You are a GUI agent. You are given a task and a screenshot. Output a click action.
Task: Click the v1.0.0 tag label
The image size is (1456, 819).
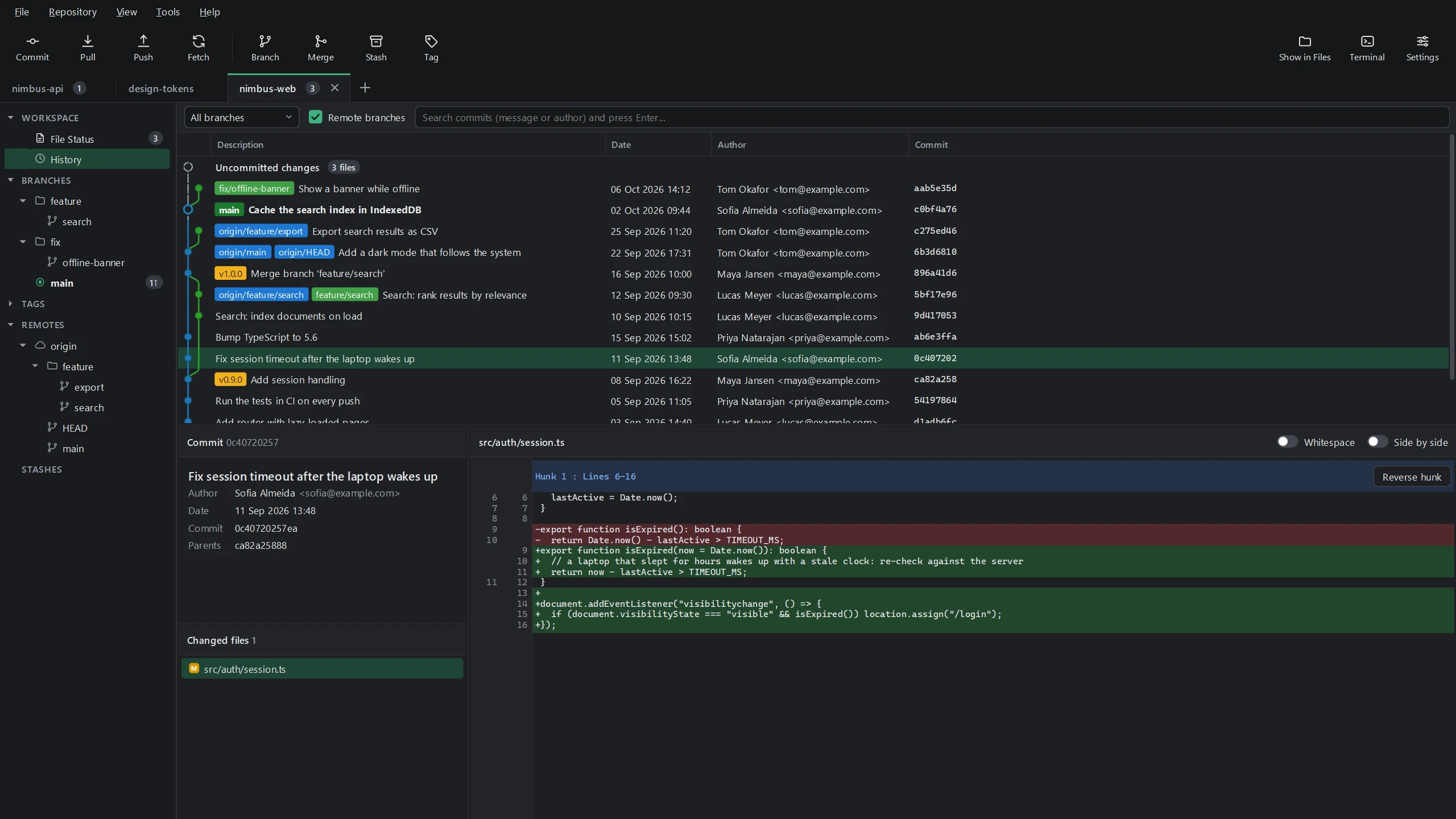click(x=230, y=274)
